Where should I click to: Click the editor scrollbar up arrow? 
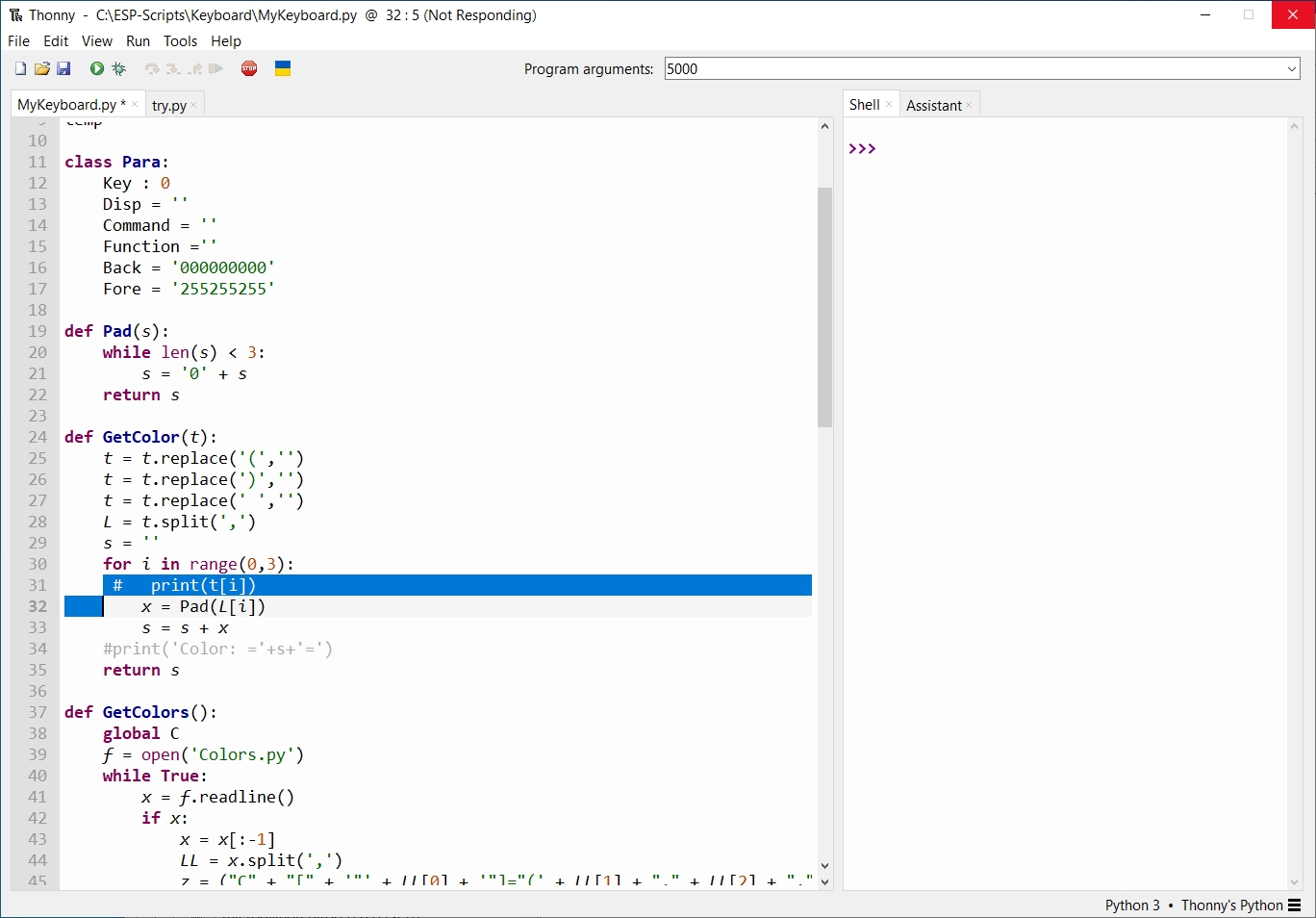point(824,126)
